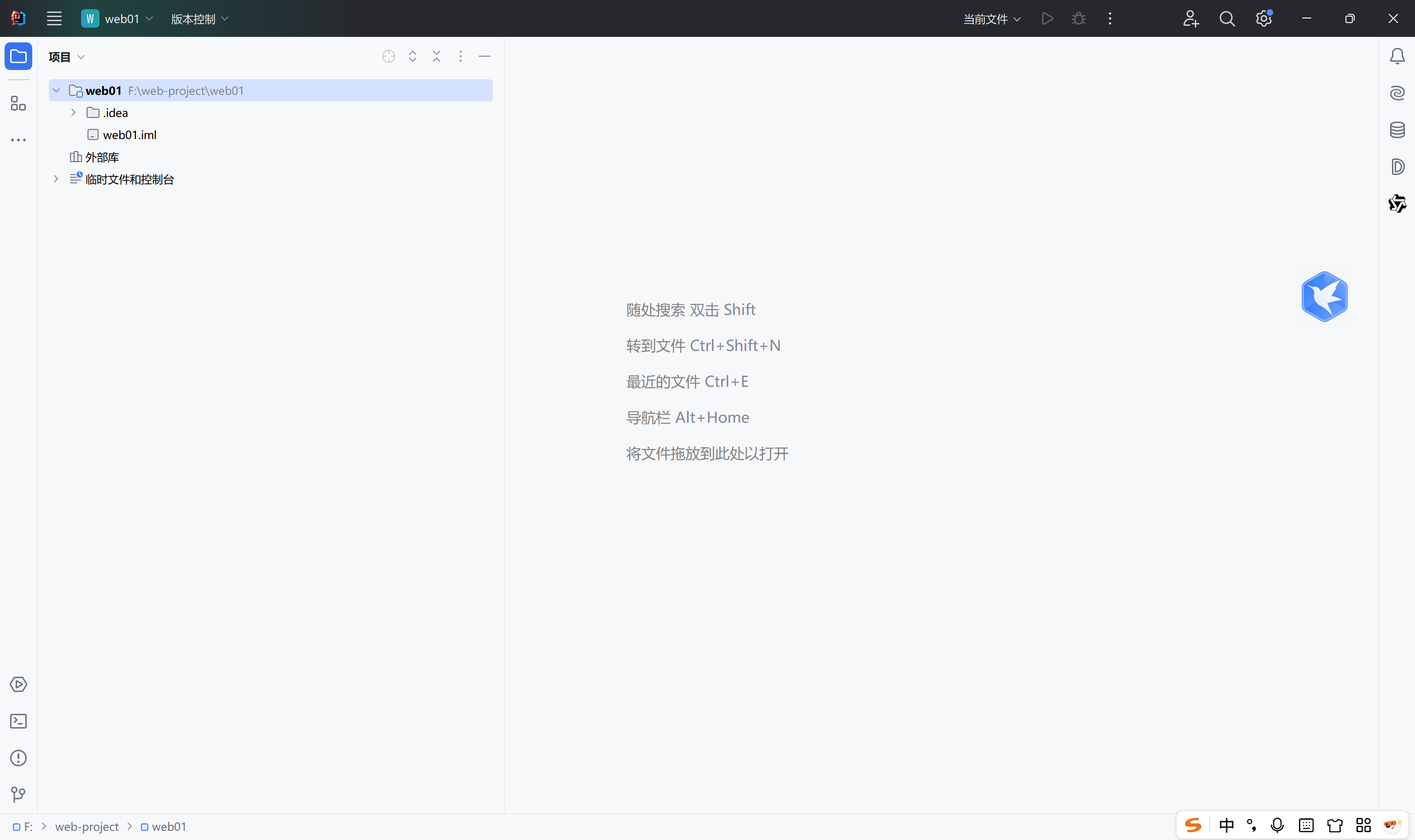
Task: Toggle the Project tool window button
Action: [x=18, y=56]
